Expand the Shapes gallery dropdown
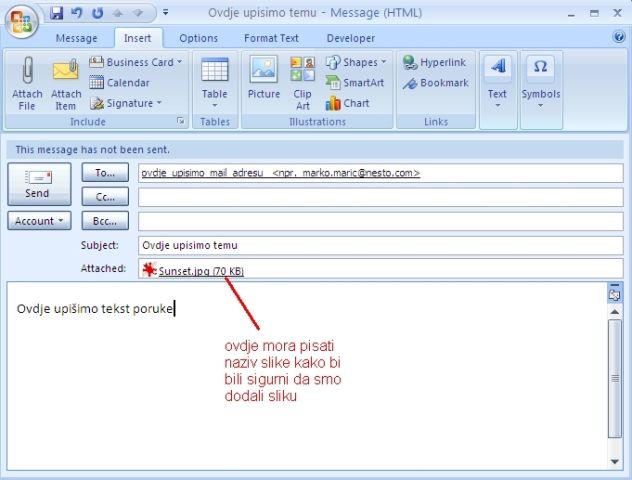 pos(383,62)
